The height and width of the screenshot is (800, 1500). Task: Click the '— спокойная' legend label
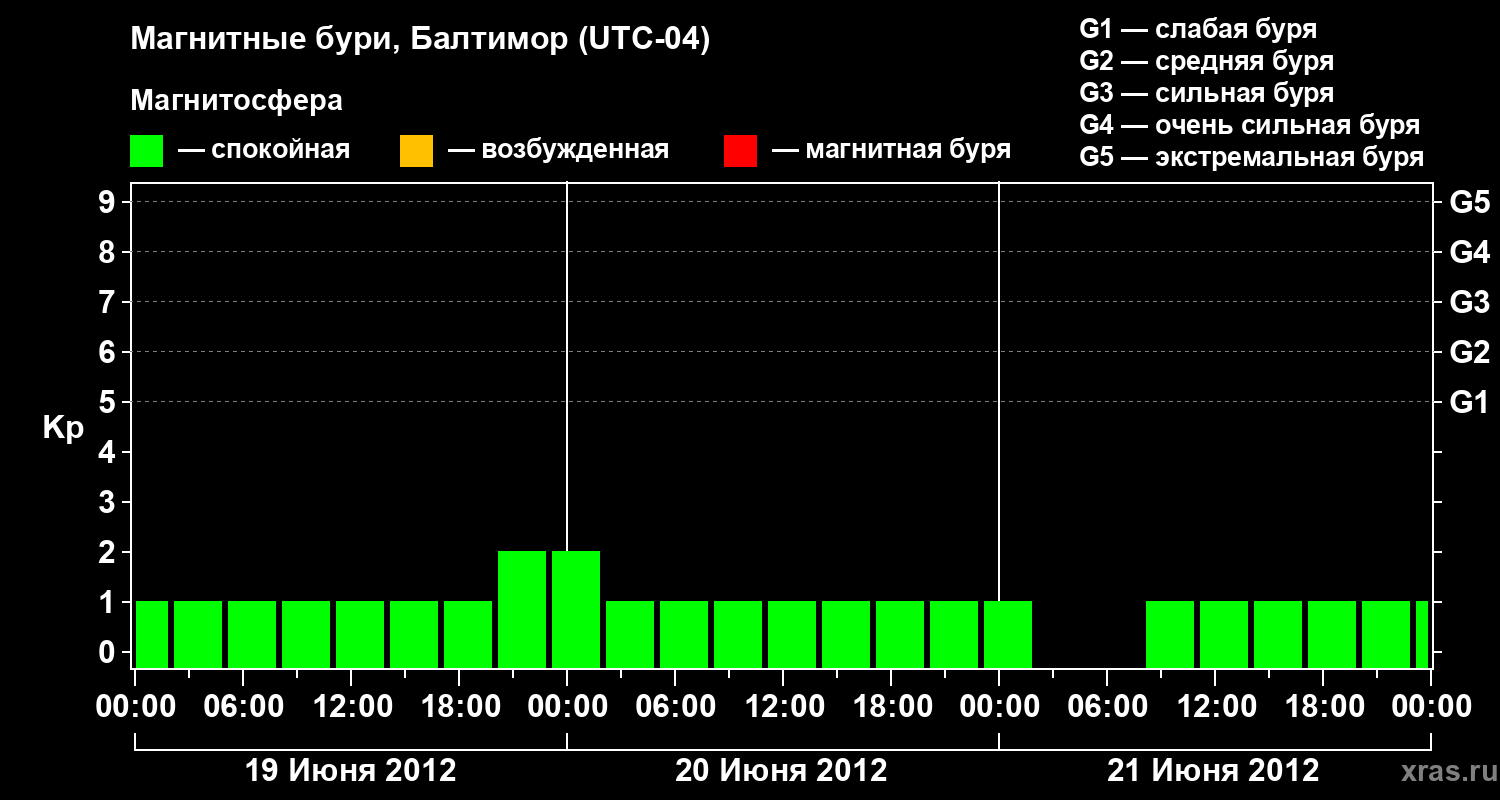264,151
